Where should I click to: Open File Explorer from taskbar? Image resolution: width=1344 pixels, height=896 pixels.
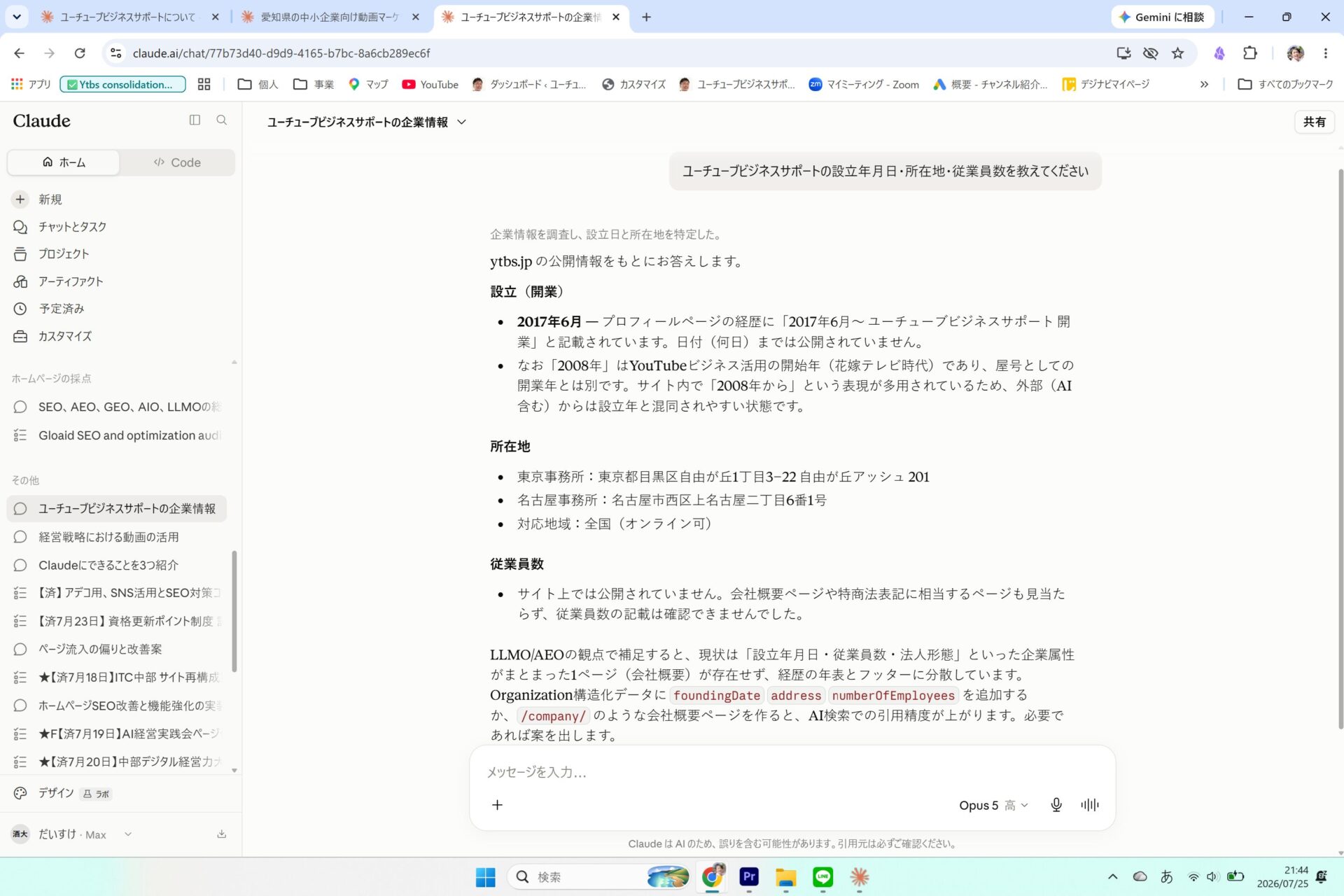coord(785,877)
